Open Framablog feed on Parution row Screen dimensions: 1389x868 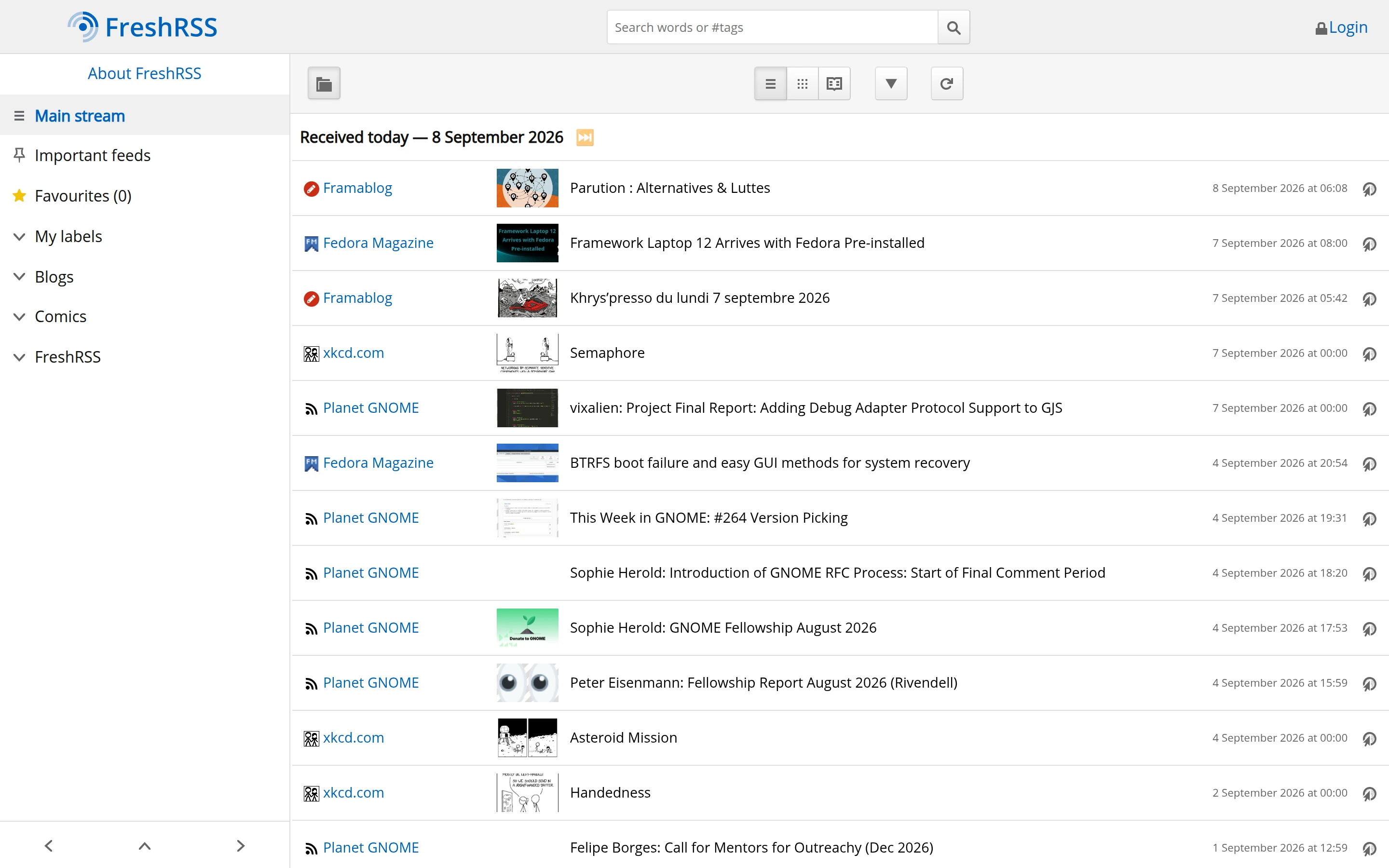(x=357, y=188)
